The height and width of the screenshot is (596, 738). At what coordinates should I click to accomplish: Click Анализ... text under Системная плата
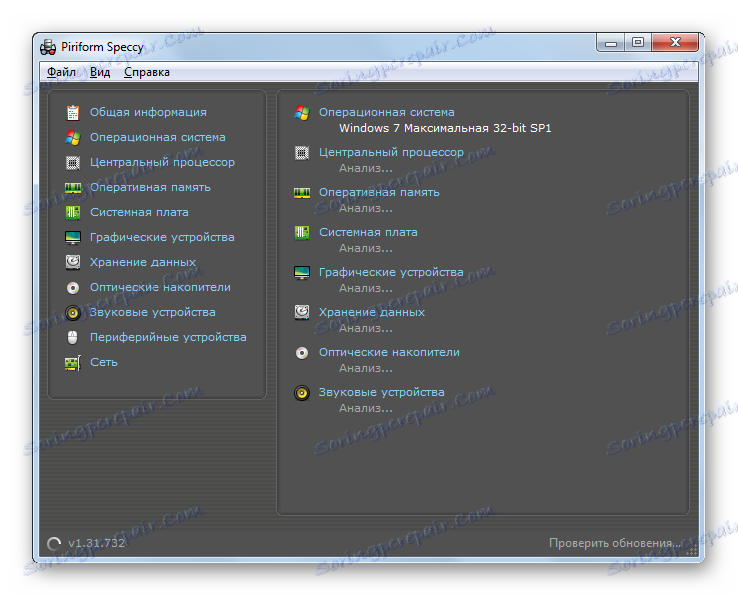pos(366,248)
